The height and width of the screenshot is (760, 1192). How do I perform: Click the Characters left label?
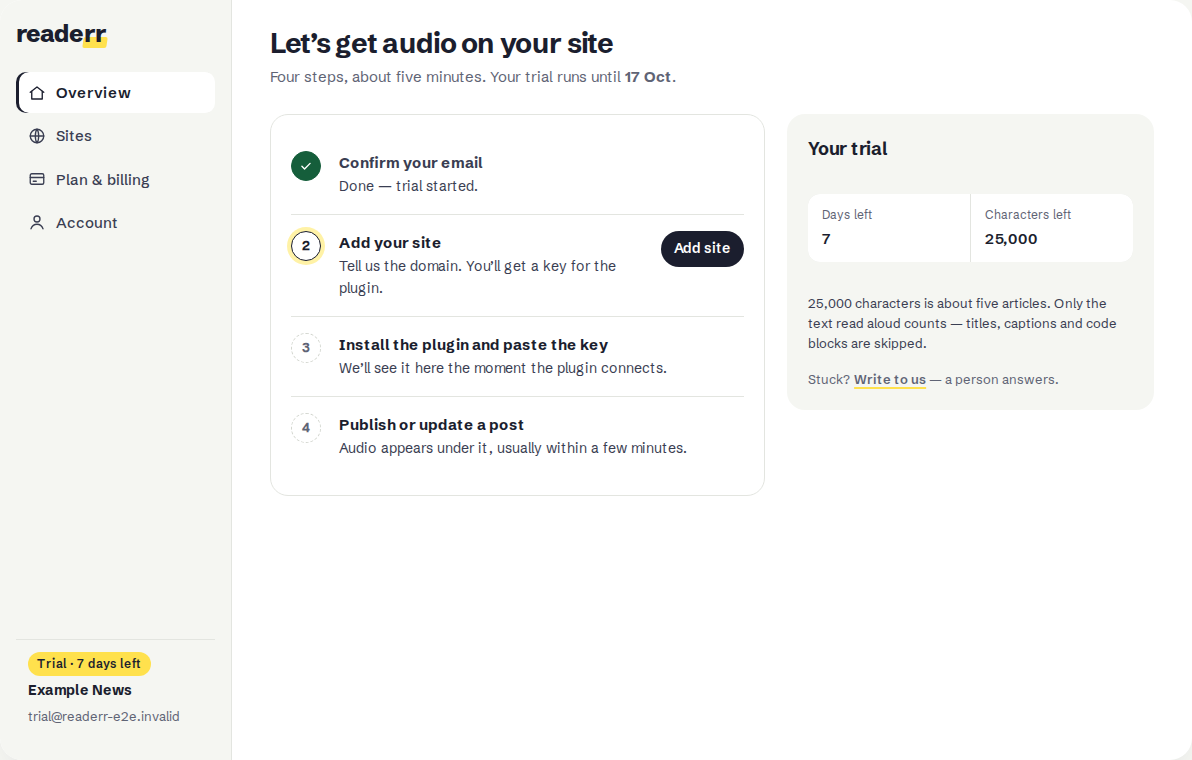[x=1028, y=214]
